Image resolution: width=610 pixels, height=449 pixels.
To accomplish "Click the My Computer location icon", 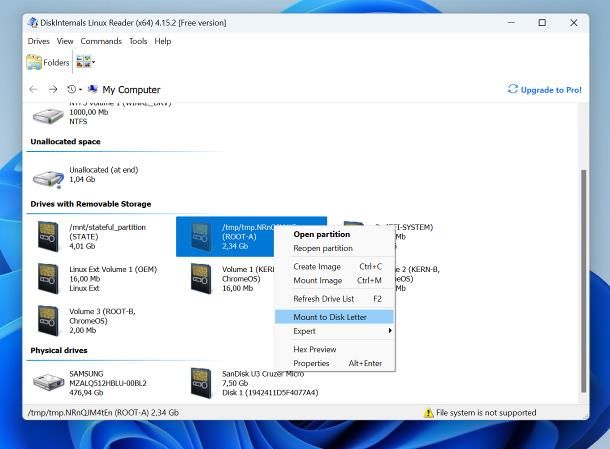I will 93,89.
